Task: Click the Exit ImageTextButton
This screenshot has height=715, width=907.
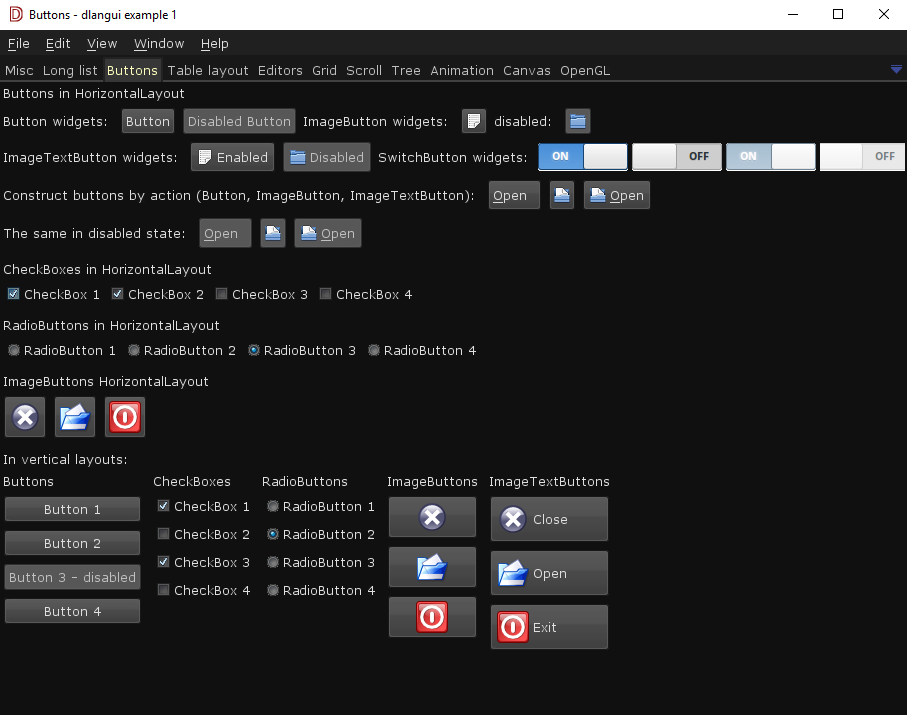Action: point(549,627)
